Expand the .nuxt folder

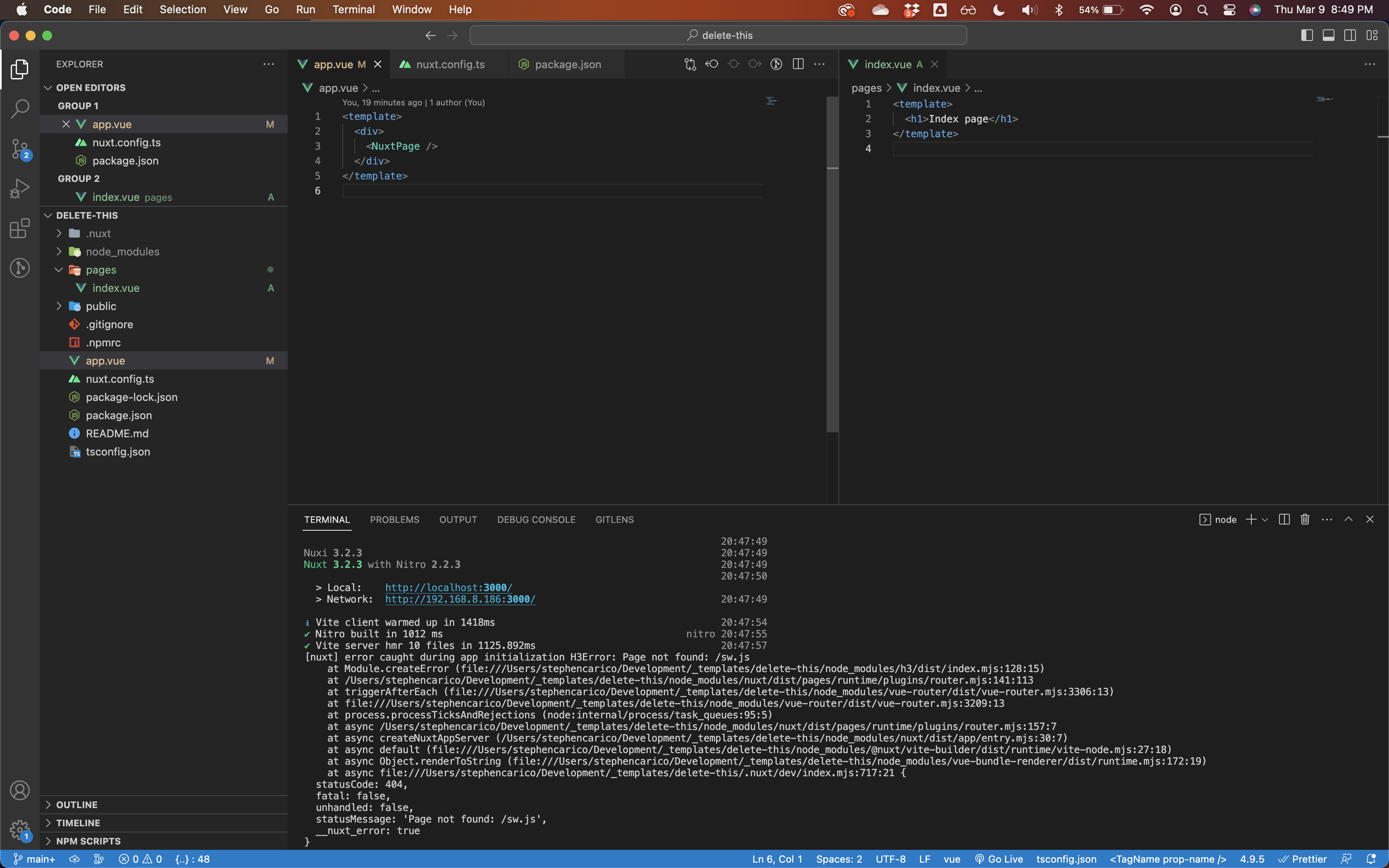[x=59, y=233]
